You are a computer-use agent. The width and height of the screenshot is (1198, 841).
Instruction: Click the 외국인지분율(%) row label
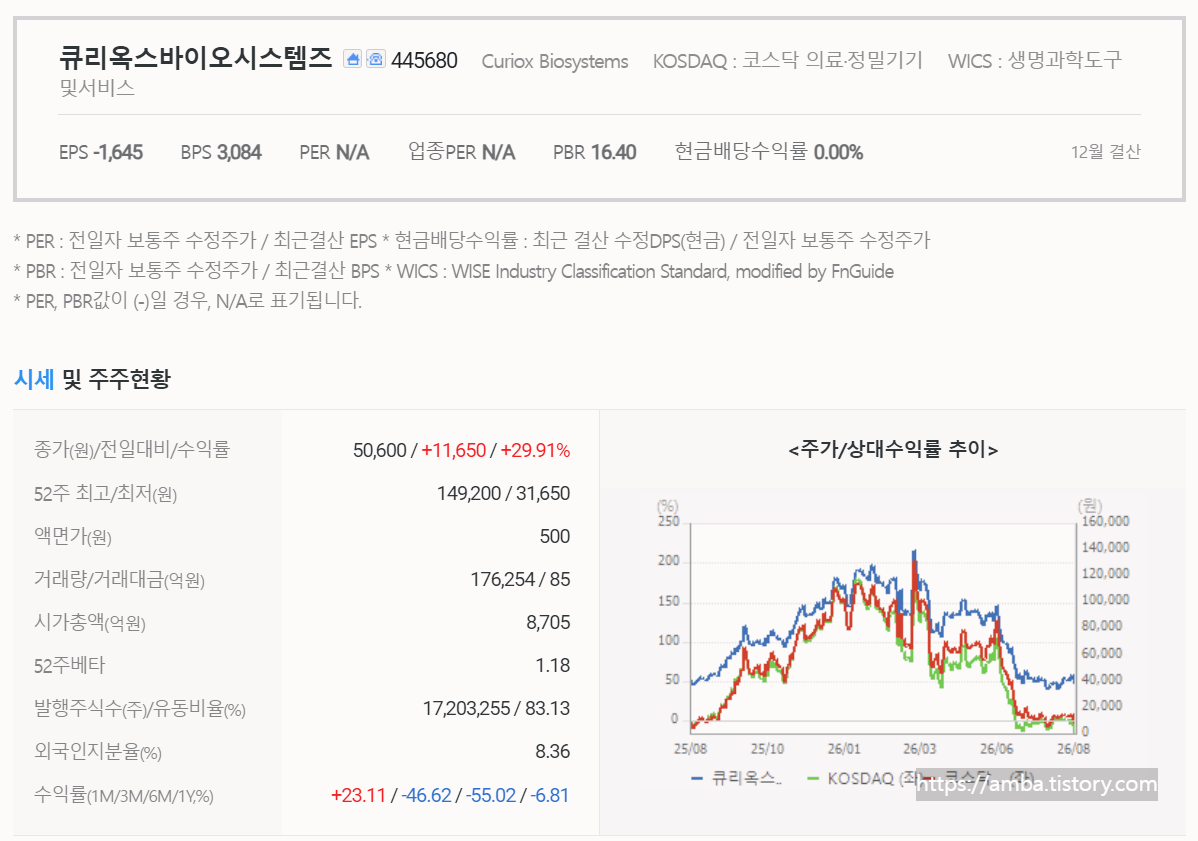tap(98, 752)
